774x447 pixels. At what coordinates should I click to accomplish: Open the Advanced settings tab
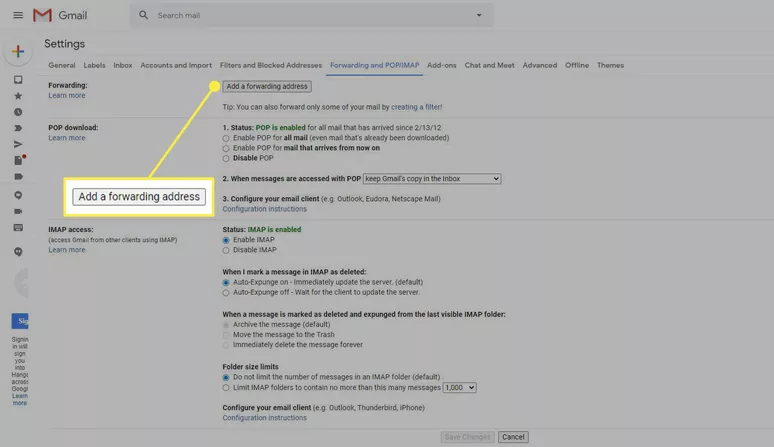pos(540,65)
